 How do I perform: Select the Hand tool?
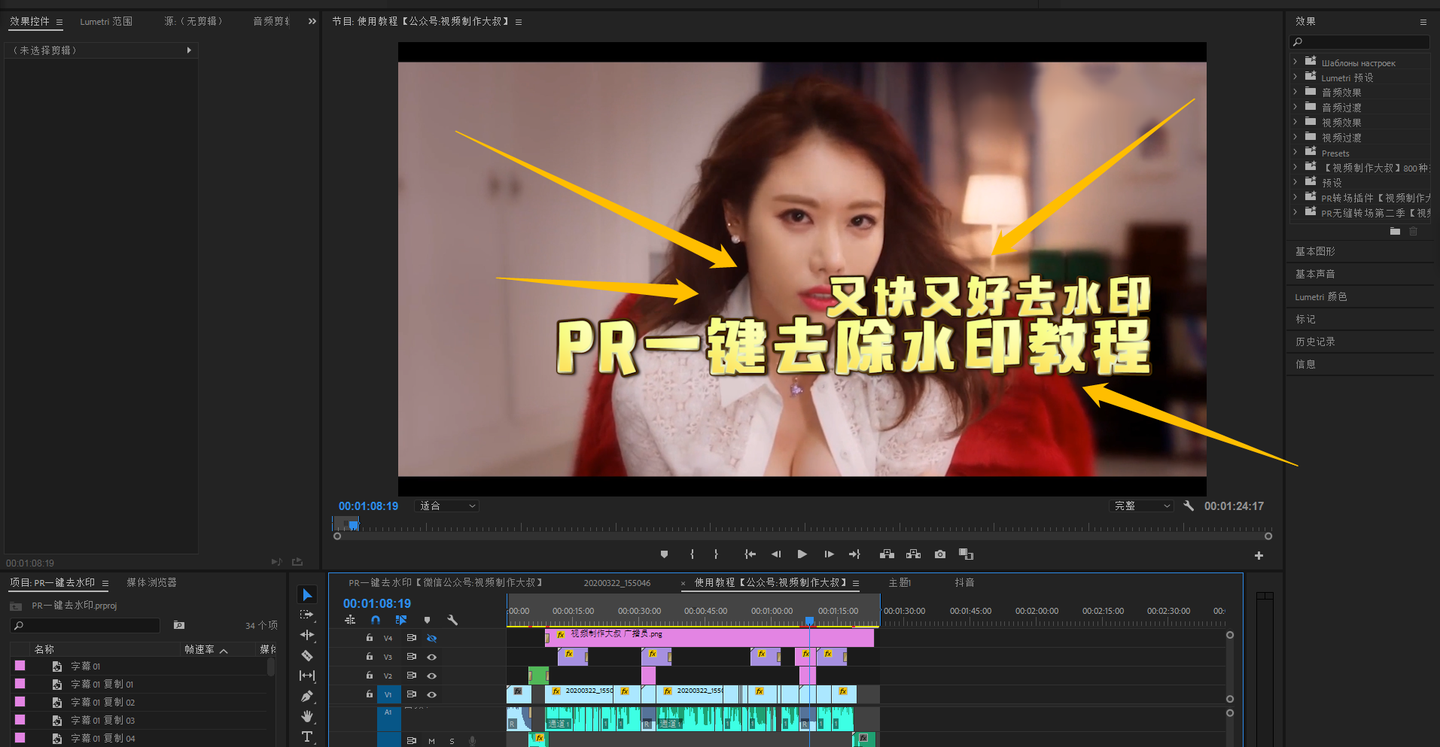[307, 717]
